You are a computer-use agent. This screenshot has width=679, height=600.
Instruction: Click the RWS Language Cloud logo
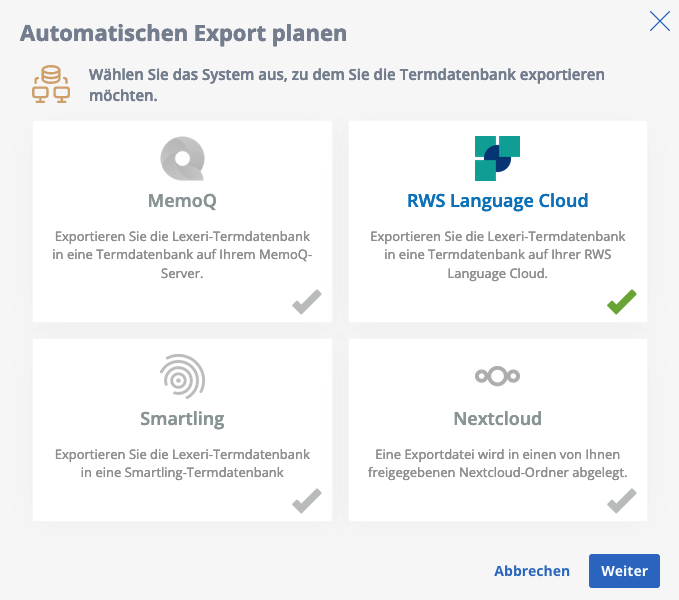(497, 158)
